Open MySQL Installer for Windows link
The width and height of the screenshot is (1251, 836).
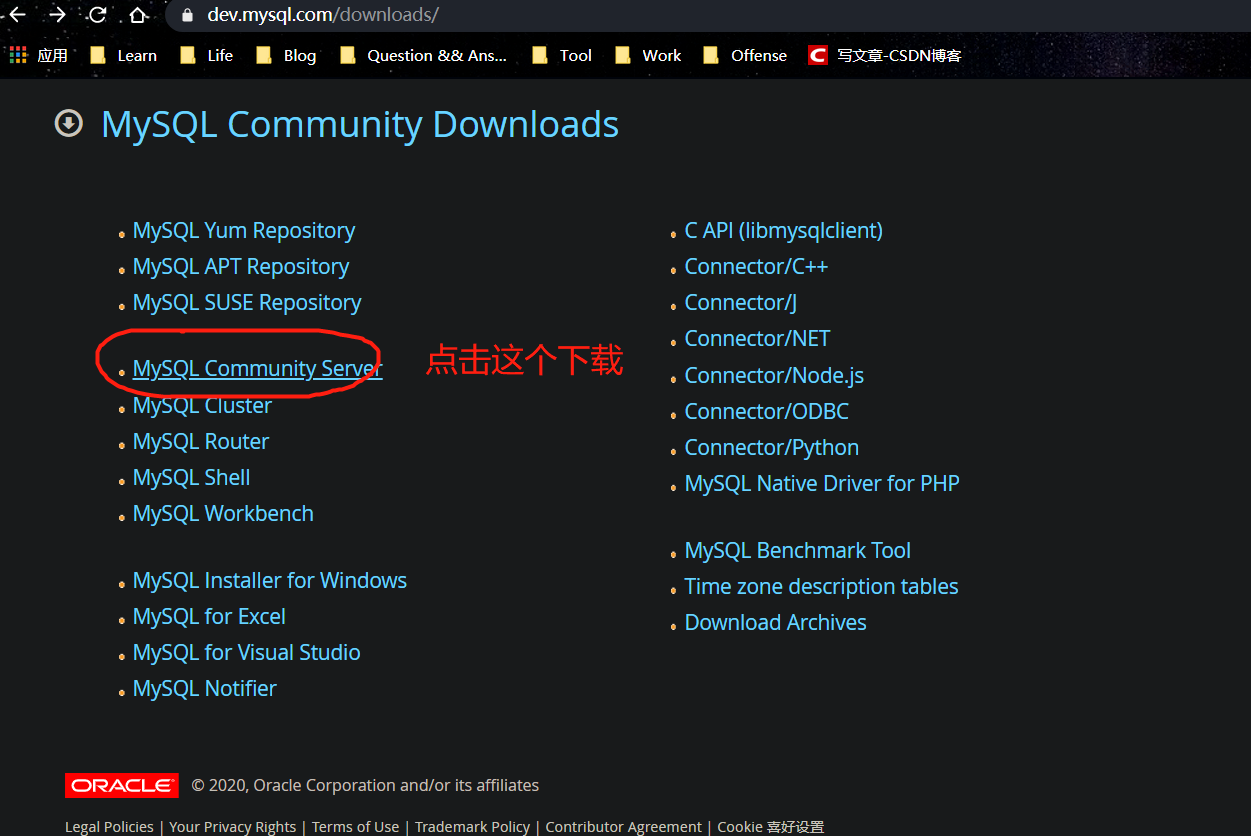(270, 580)
